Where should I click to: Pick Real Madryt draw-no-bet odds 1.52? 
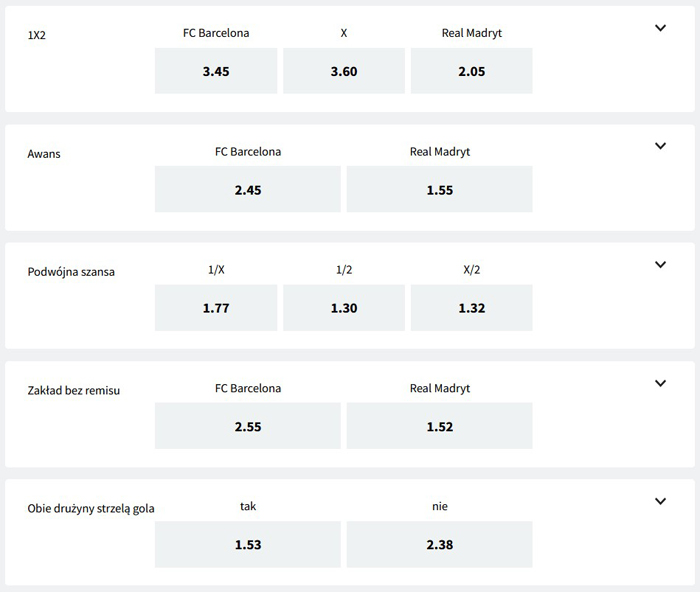440,426
